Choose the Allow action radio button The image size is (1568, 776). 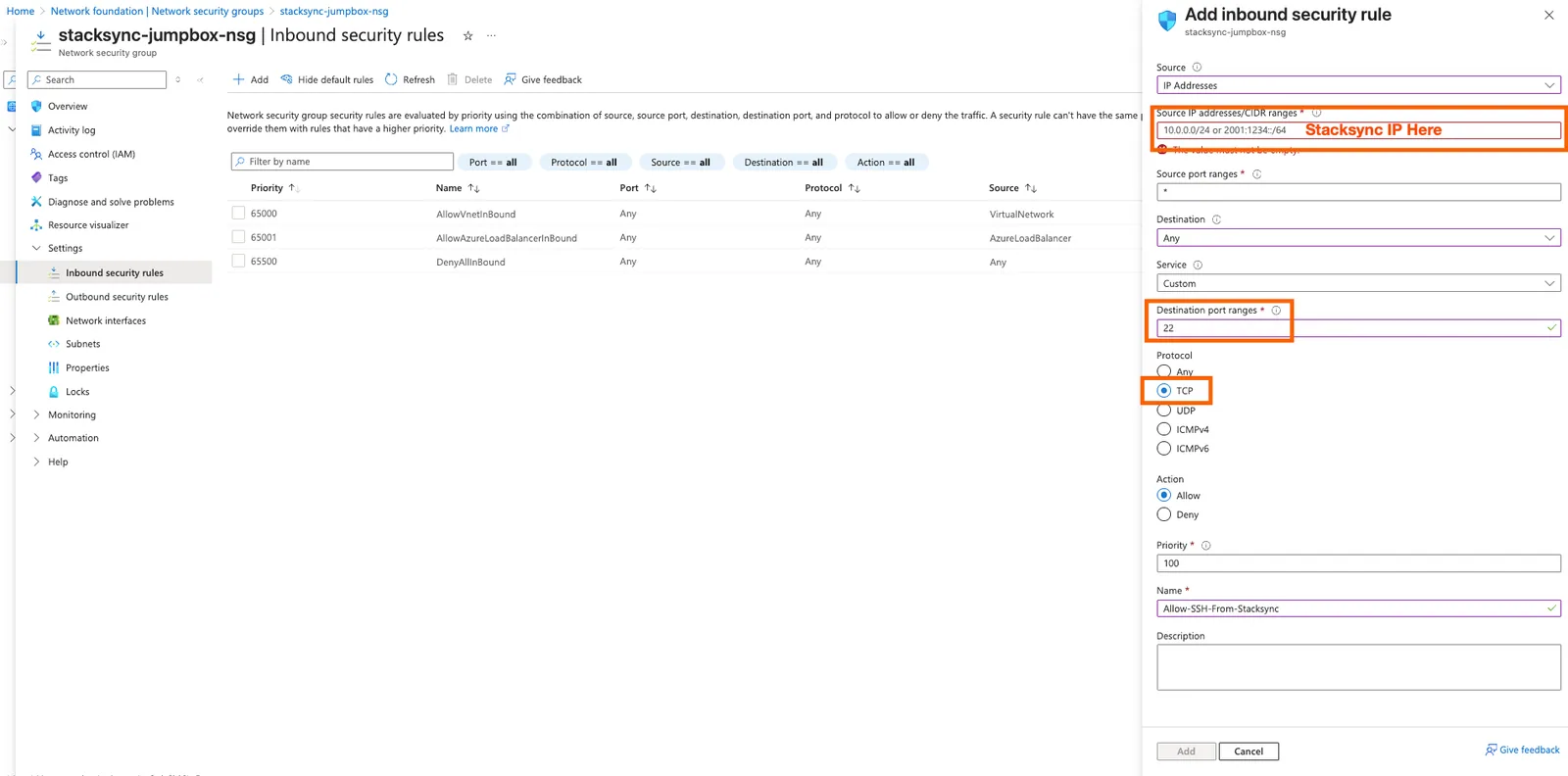[1164, 495]
